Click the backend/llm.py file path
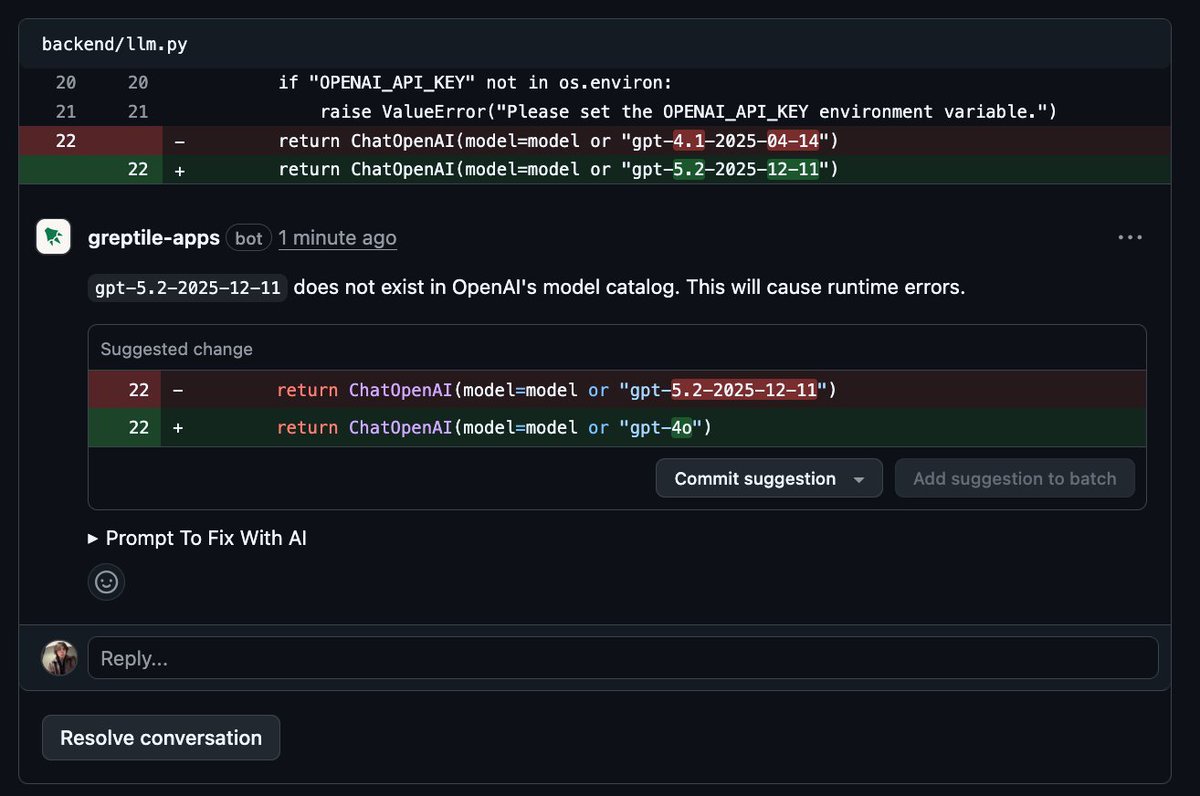This screenshot has height=796, width=1200. click(x=114, y=45)
